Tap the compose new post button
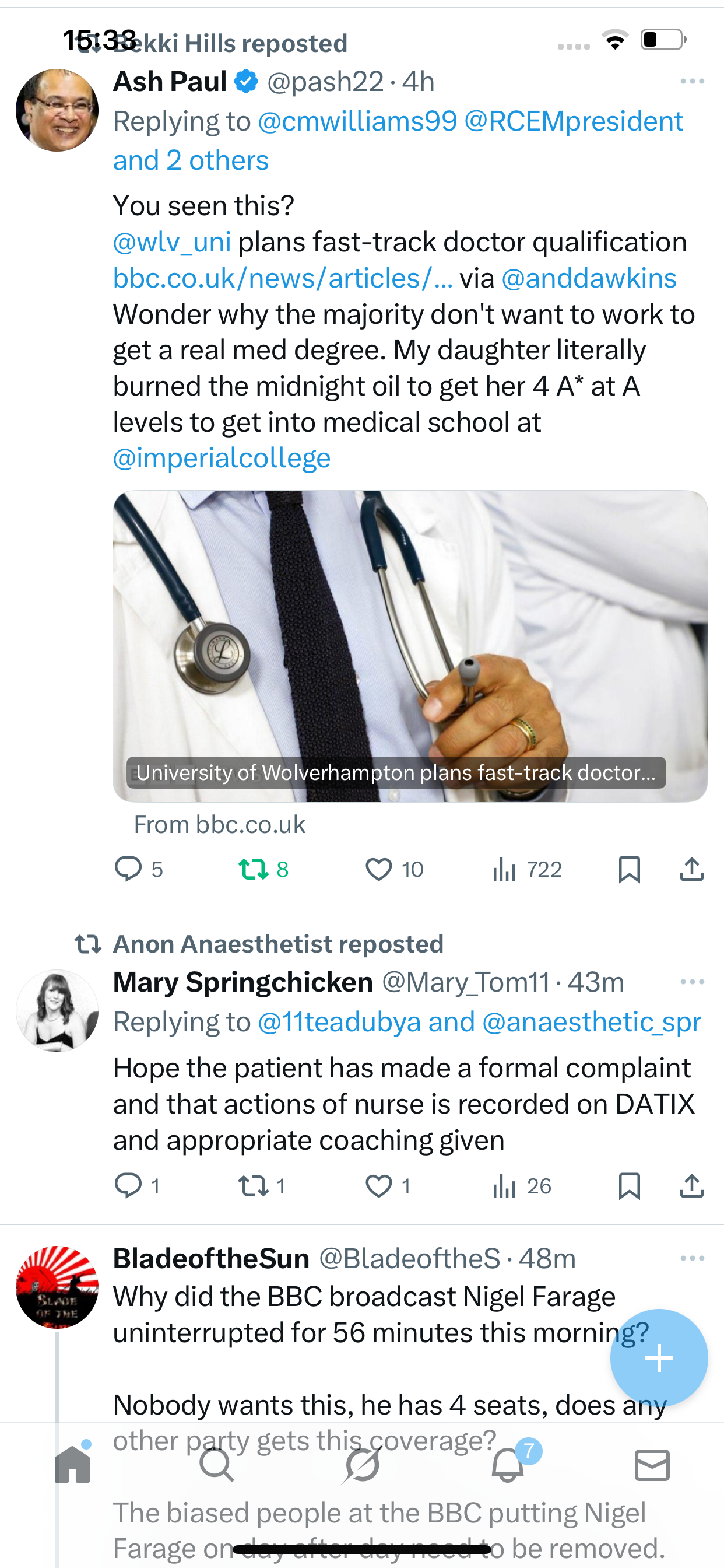724x1568 pixels. click(x=659, y=1358)
